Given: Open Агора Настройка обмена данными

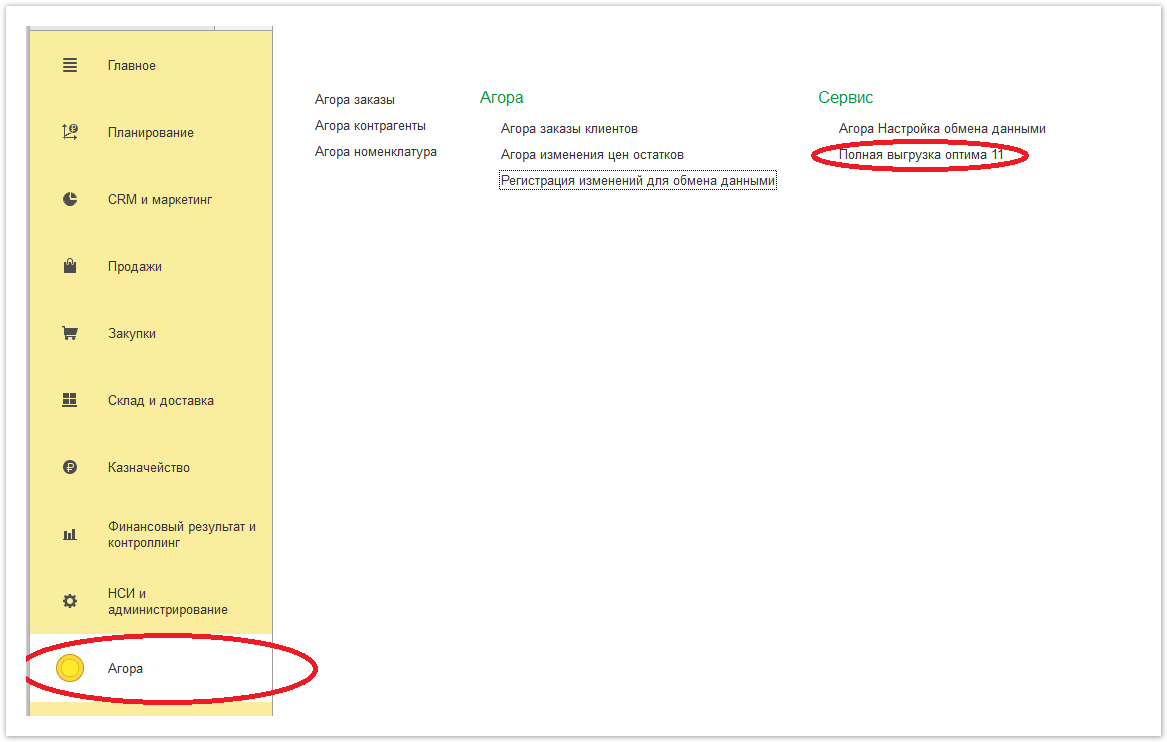Looking at the screenshot, I should pos(942,129).
